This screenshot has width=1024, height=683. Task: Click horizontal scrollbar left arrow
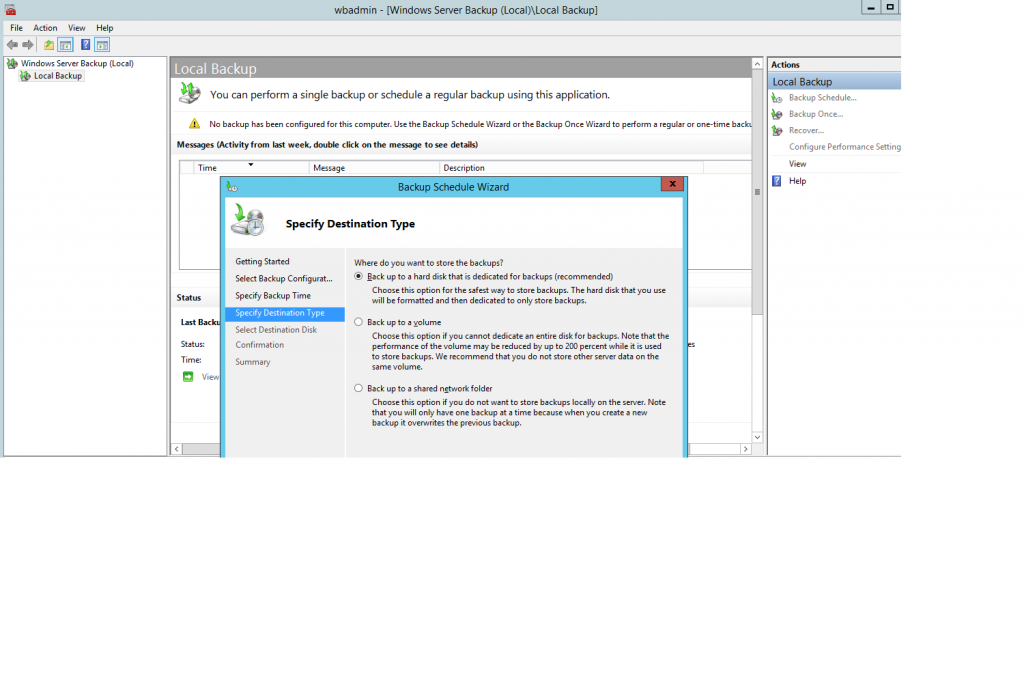[x=177, y=449]
